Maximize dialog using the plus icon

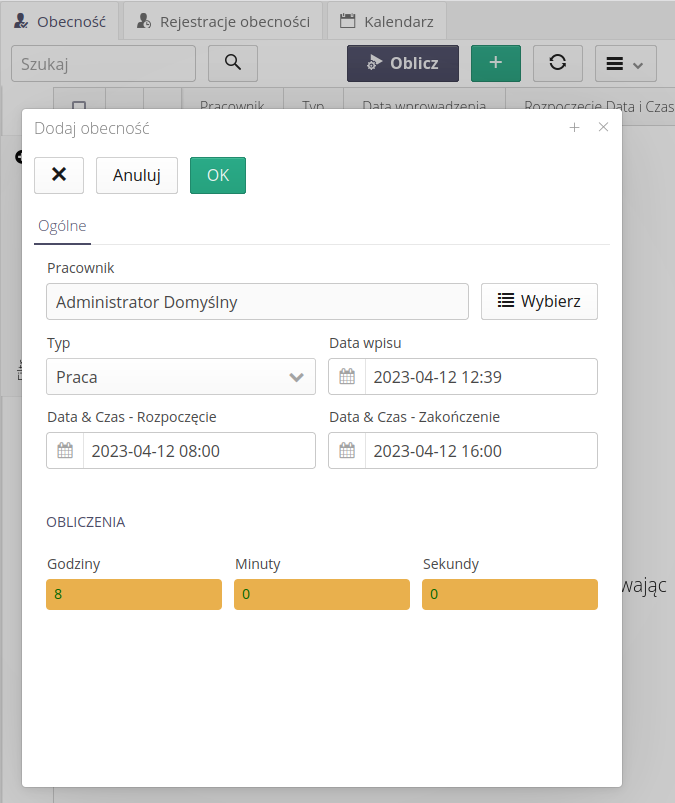(574, 127)
